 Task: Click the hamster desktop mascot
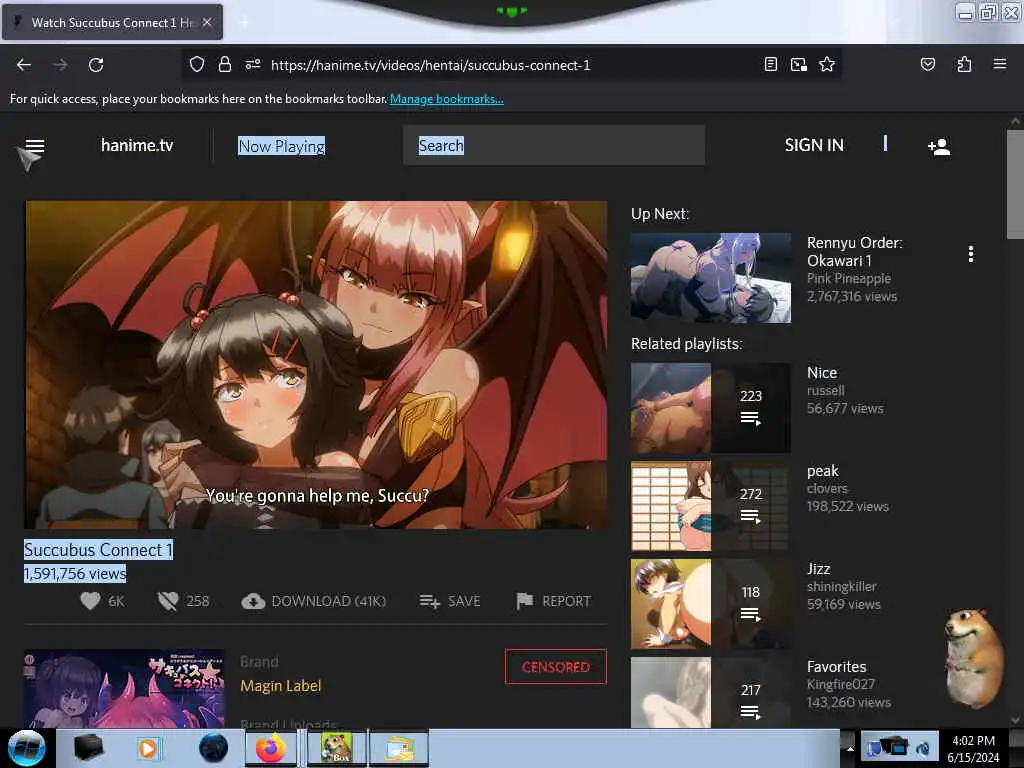point(973,658)
